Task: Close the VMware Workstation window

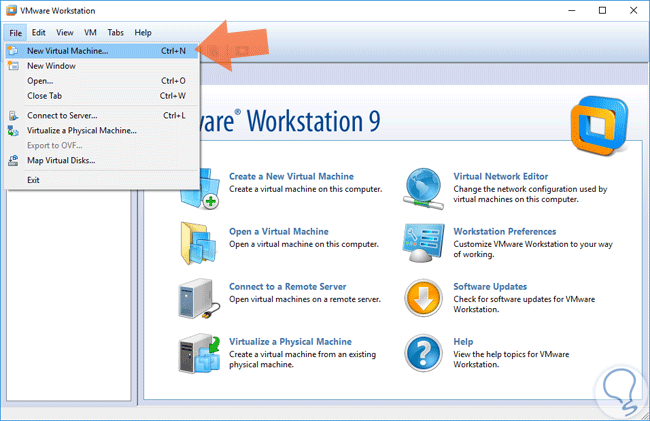Action: [x=633, y=10]
